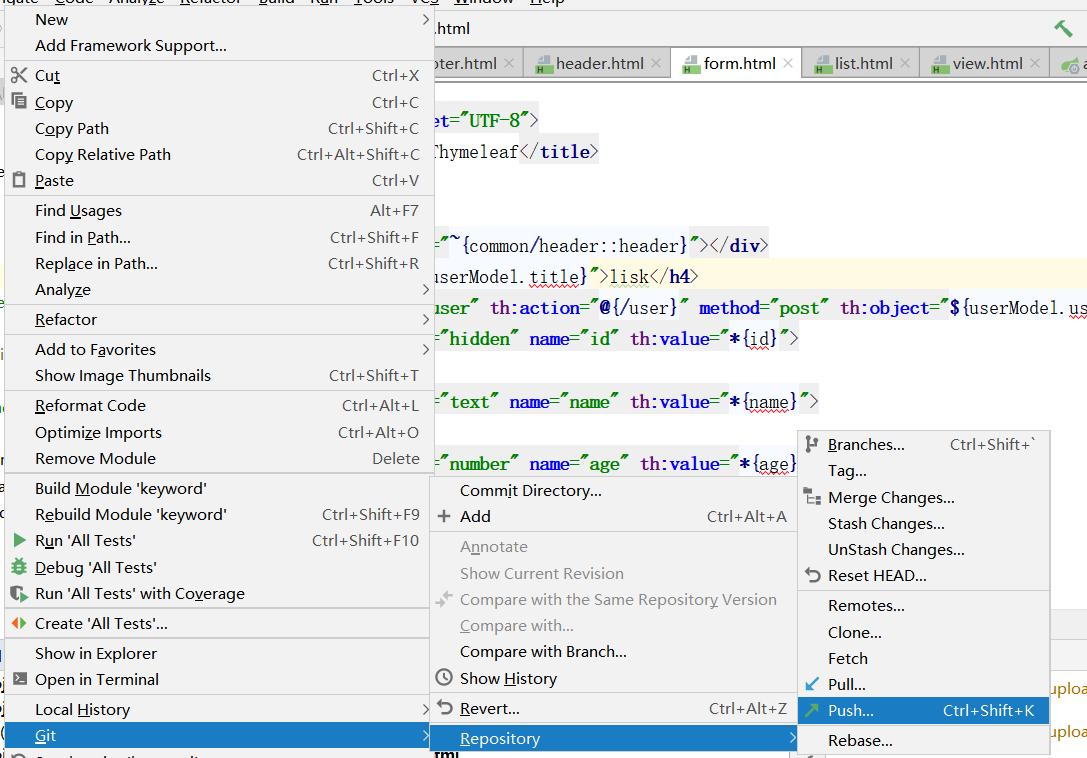
Task: Click the green hammer build icon
Action: point(1063,28)
